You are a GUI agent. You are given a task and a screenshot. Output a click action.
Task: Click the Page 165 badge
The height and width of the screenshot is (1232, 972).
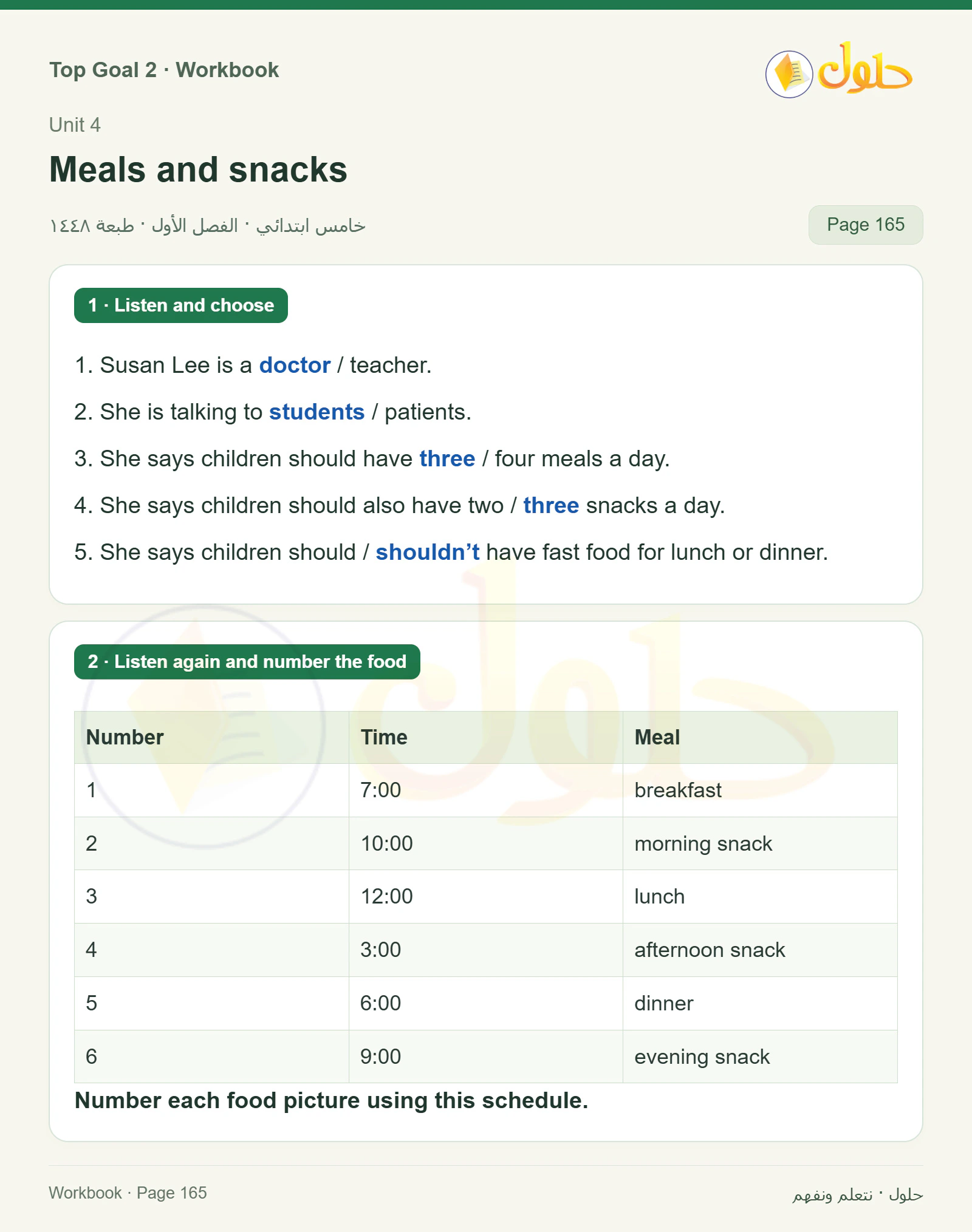865,225
